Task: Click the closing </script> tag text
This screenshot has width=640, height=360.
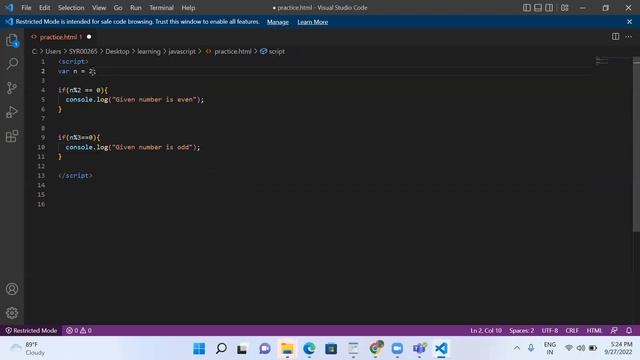Action: tap(75, 176)
